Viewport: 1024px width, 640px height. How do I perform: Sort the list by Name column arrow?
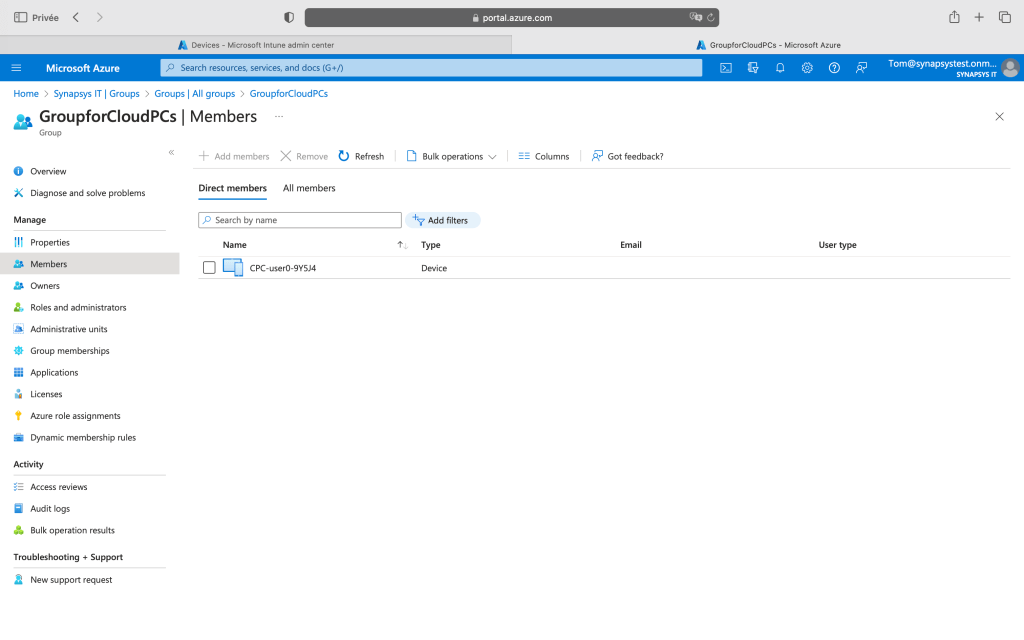tap(401, 245)
